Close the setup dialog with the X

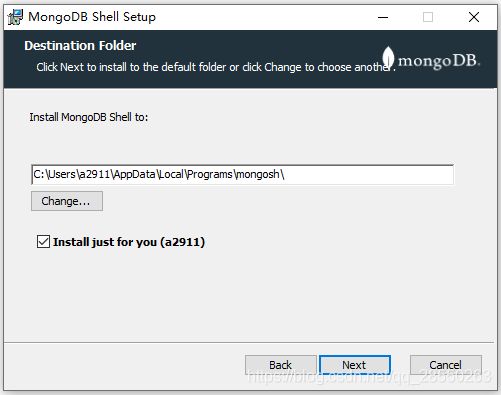point(474,17)
